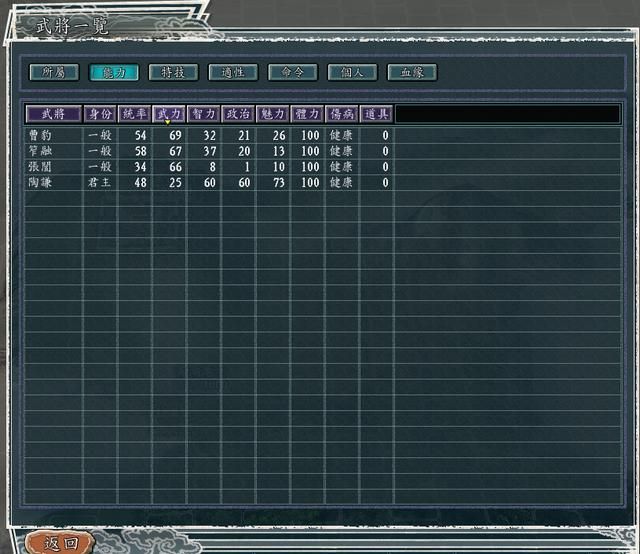Sort by the 身份 column header

click(x=100, y=114)
